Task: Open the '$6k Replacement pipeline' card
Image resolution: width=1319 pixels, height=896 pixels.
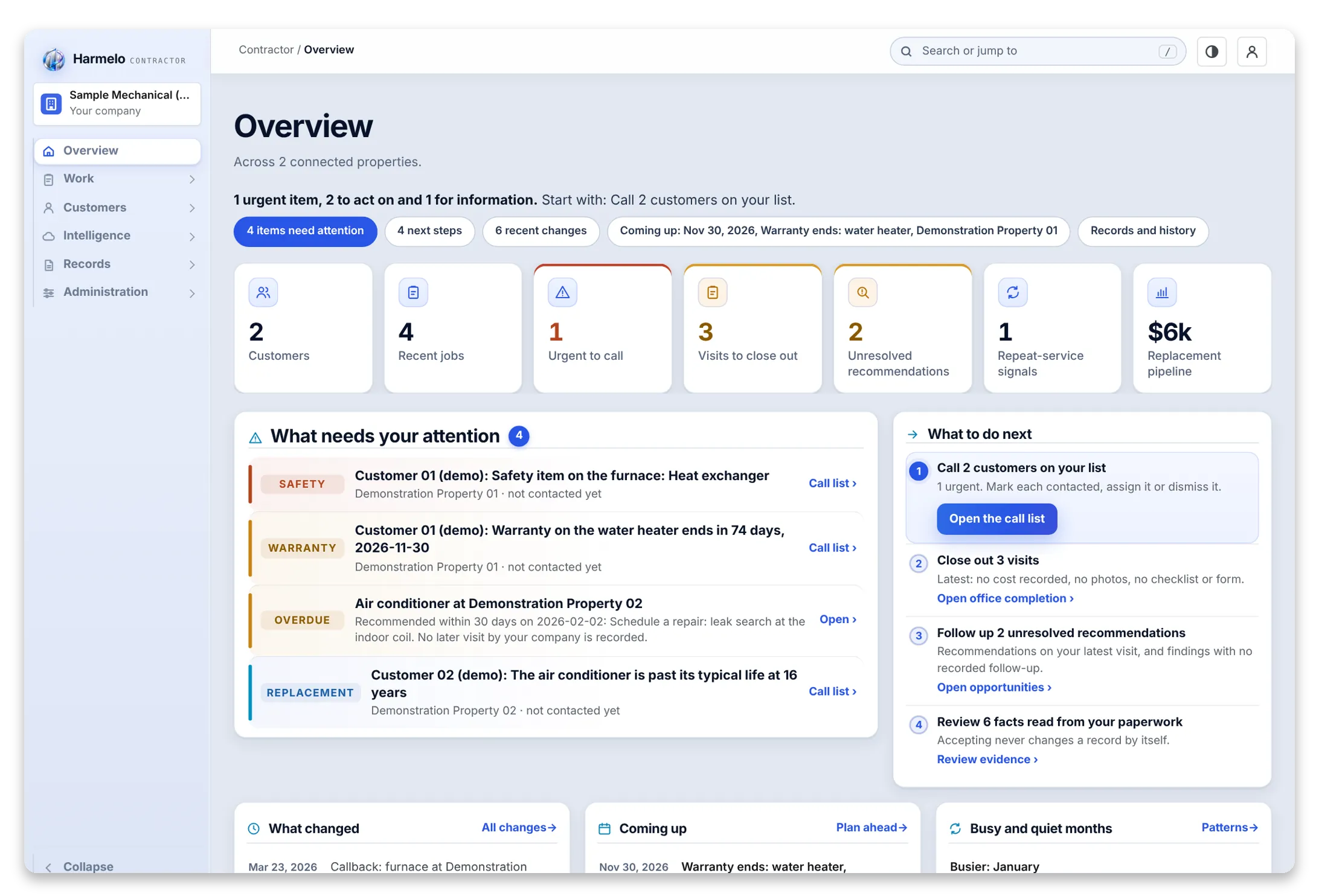Action: point(1201,328)
